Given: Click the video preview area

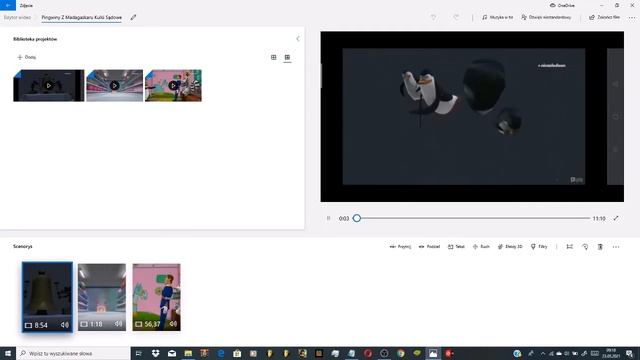Looking at the screenshot, I should [472, 116].
